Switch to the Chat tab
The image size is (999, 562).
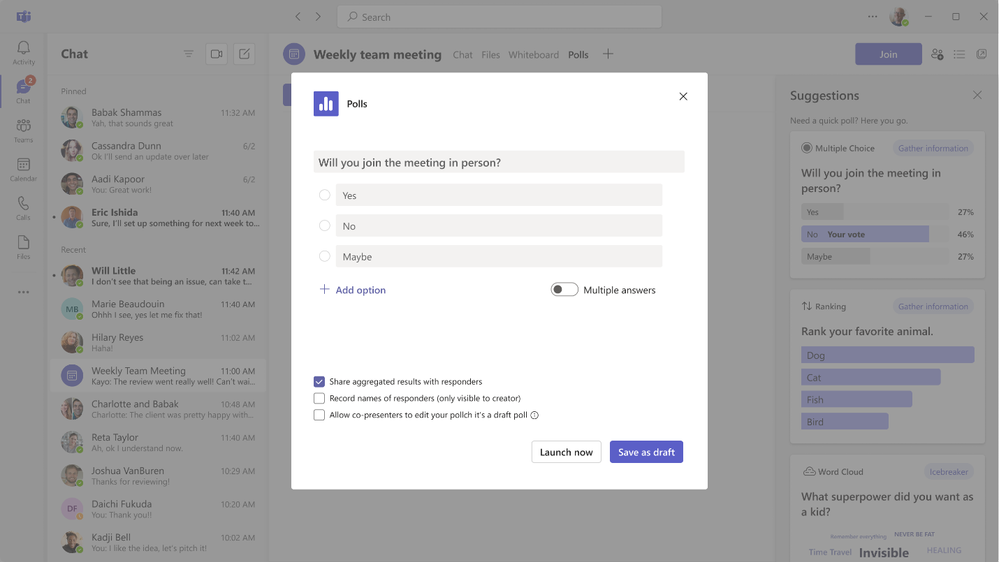click(463, 55)
